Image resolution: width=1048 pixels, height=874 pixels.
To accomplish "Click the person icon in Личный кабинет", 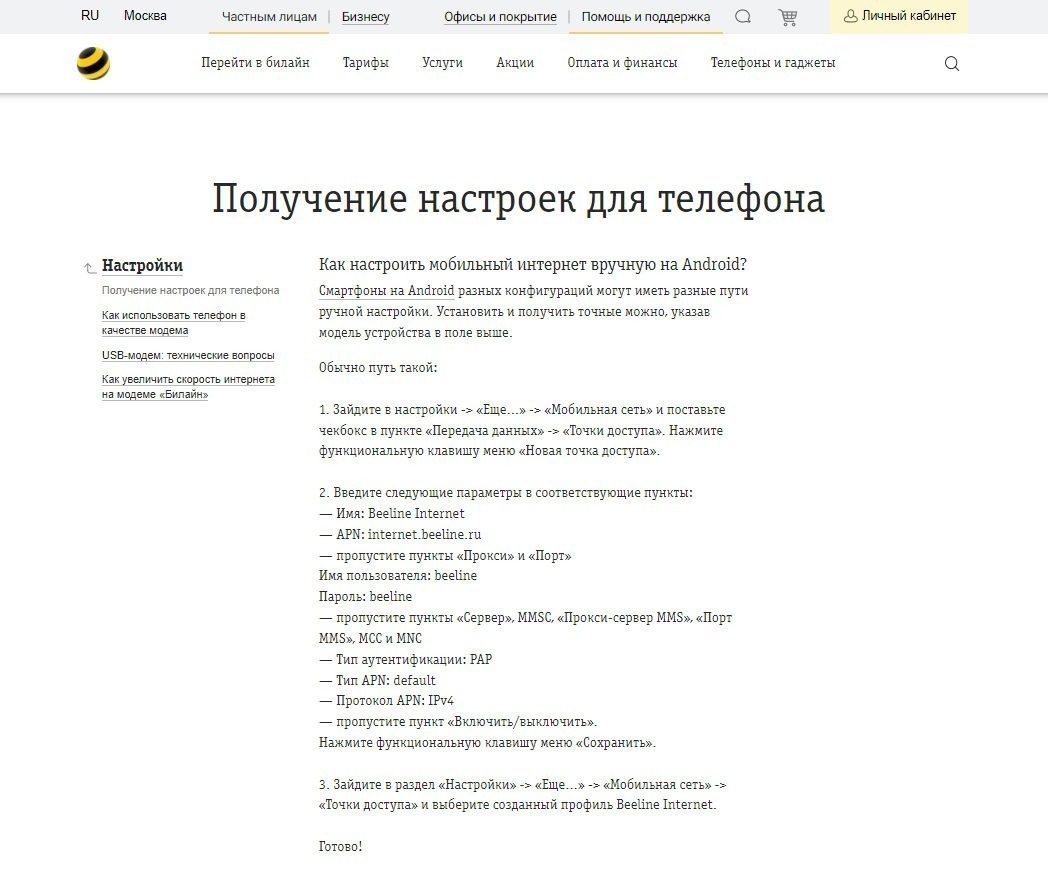I will (x=851, y=16).
